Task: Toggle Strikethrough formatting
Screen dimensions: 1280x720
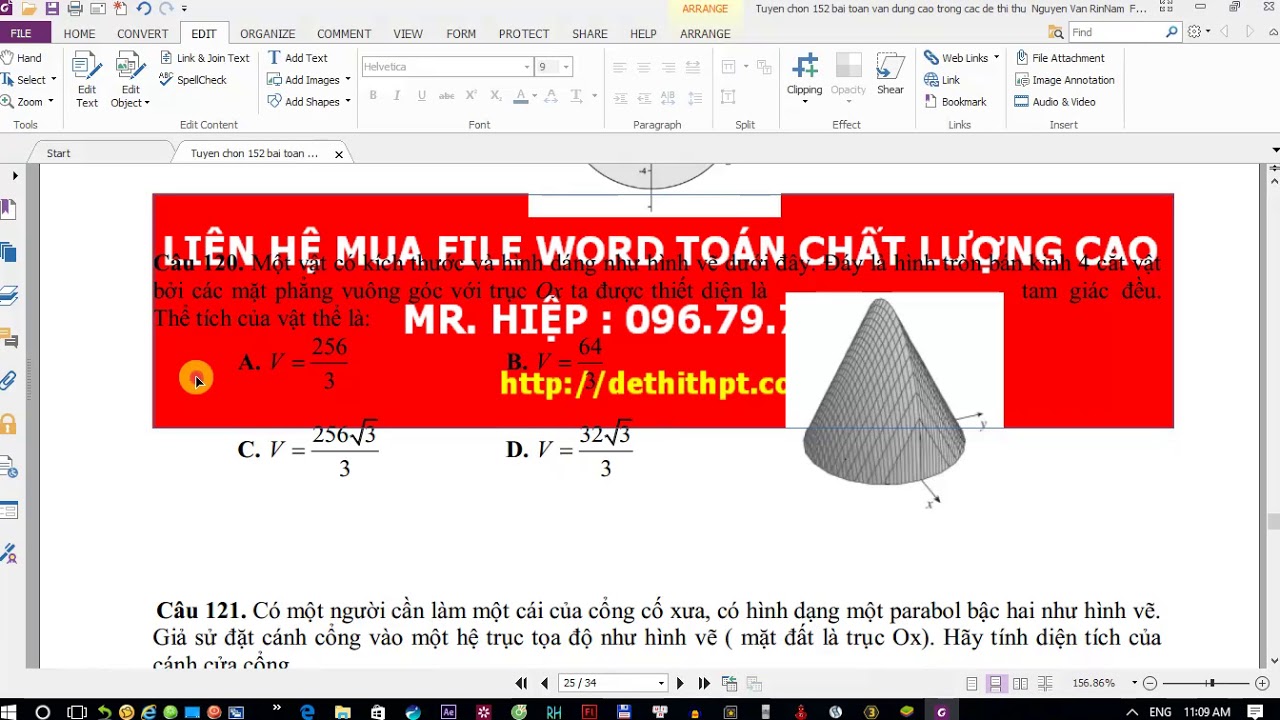Action: [446, 96]
